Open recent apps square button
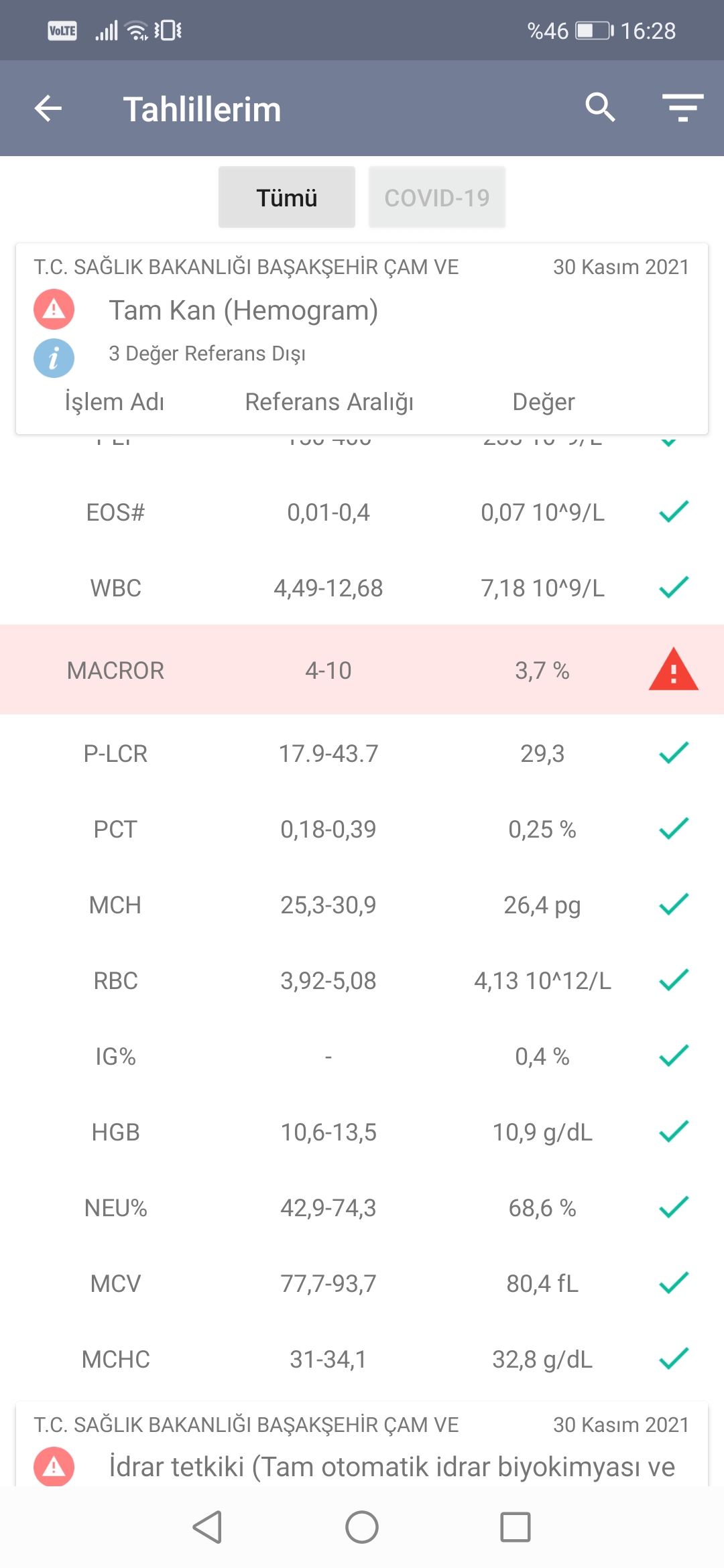Image resolution: width=724 pixels, height=1568 pixels. 515,1527
